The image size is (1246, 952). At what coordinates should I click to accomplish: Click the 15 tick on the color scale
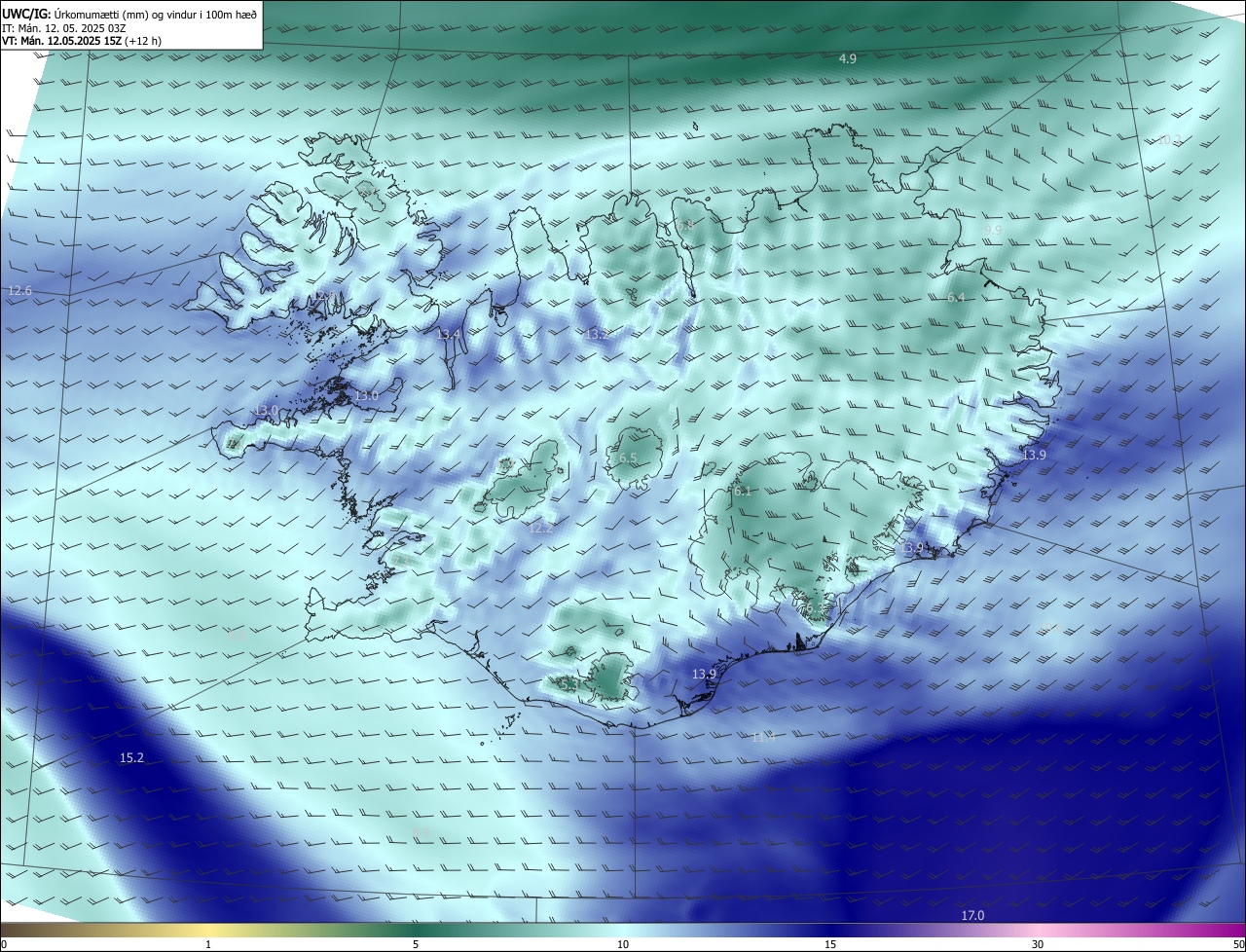(x=830, y=944)
